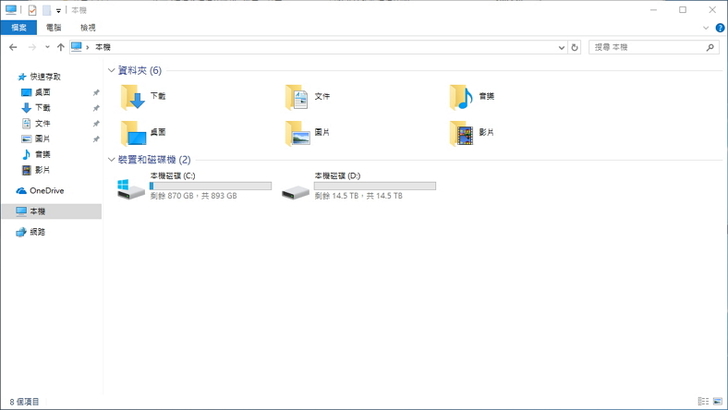The height and width of the screenshot is (410, 728).
Task: Go forward with the right arrow button
Action: (32, 47)
